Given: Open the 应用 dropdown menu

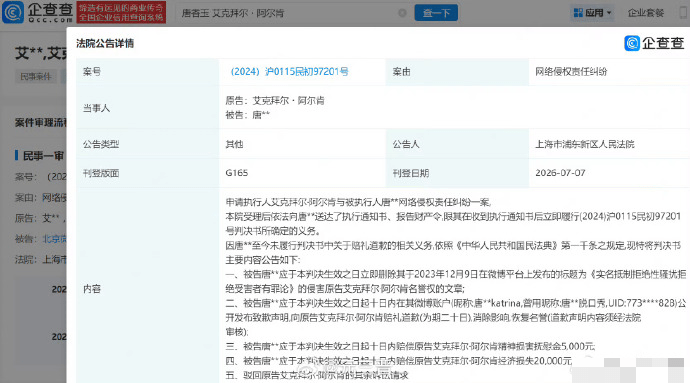Looking at the screenshot, I should [593, 13].
